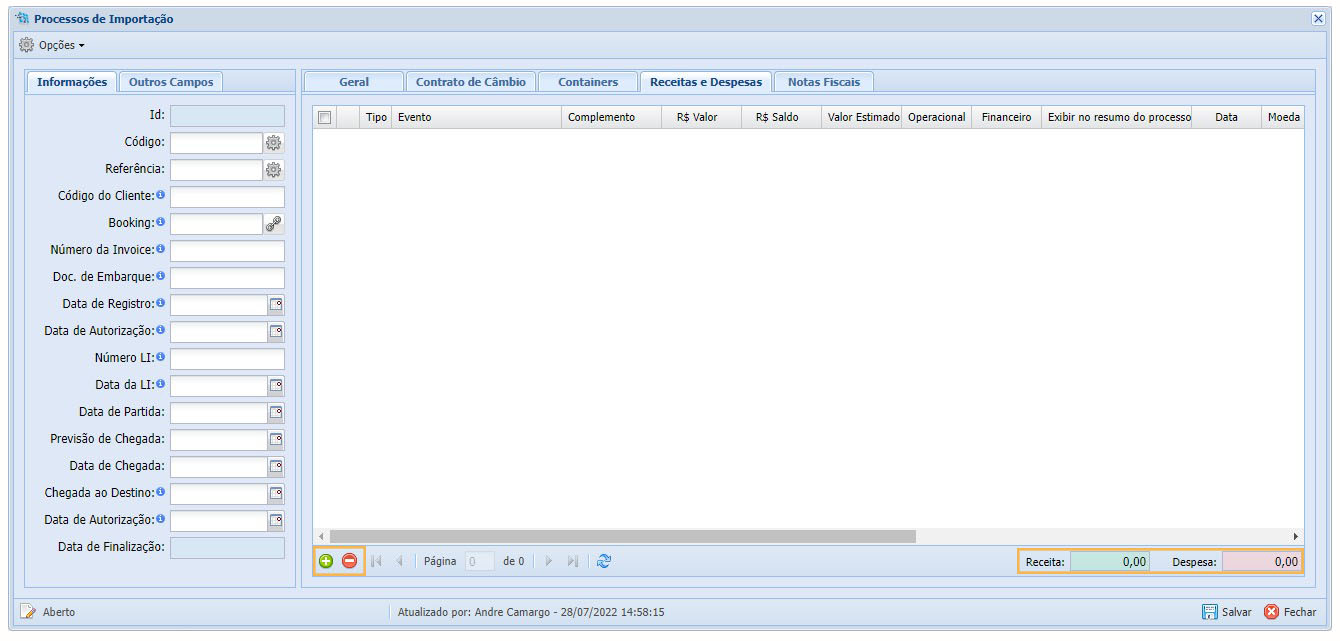Image resolution: width=1340 pixels, height=641 pixels.
Task: Click the Operacional column header
Action: (937, 117)
